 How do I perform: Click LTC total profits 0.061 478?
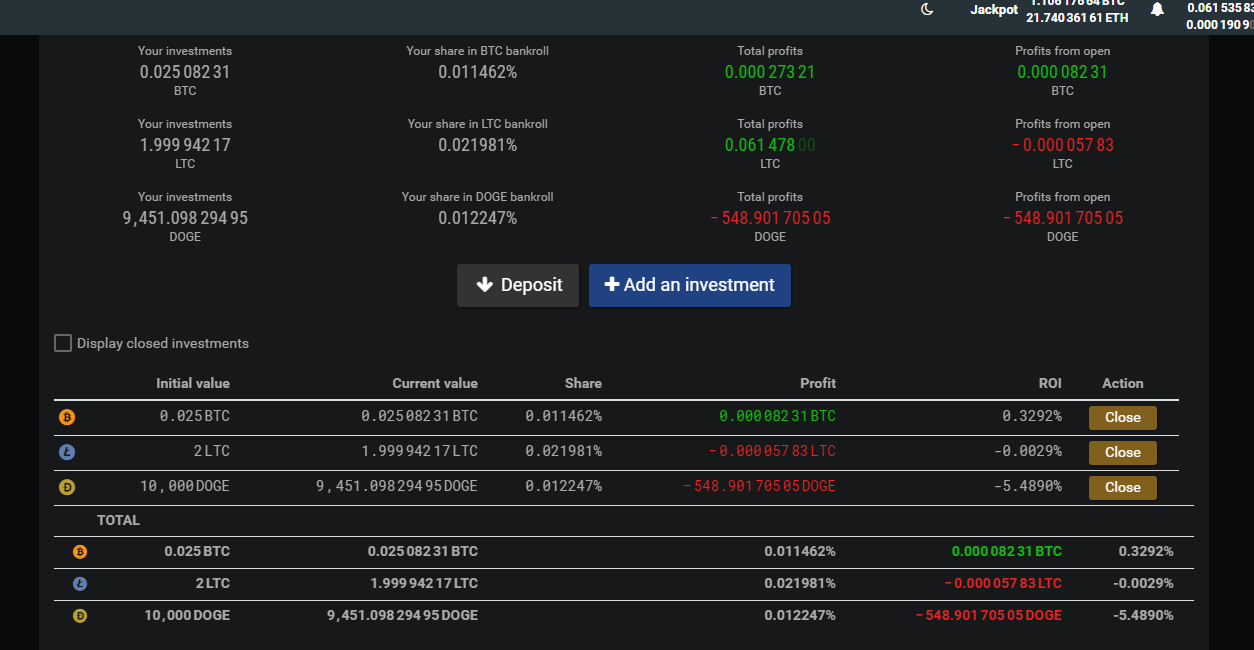[770, 145]
